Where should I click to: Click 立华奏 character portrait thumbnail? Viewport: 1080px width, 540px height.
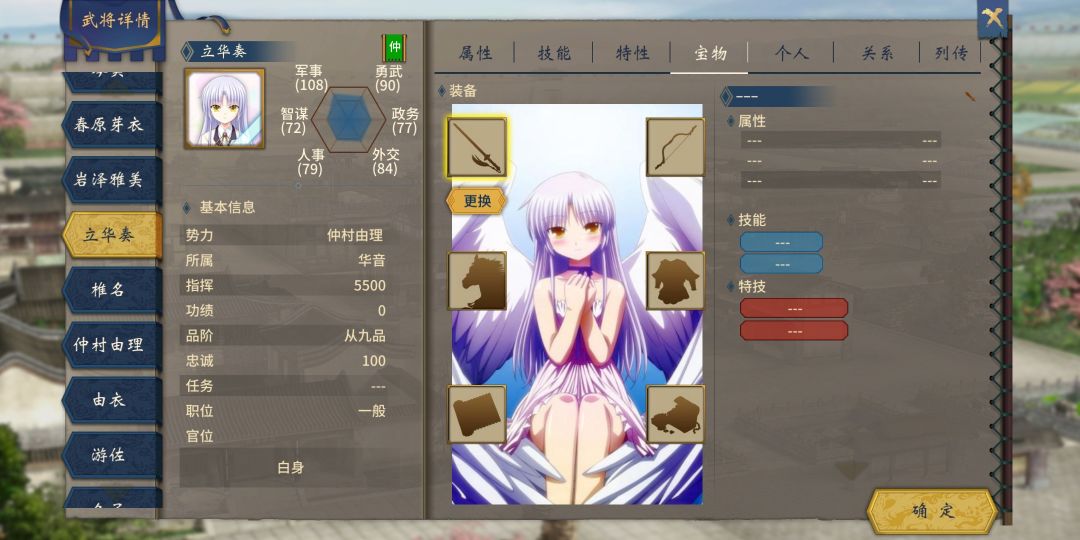tap(225, 108)
